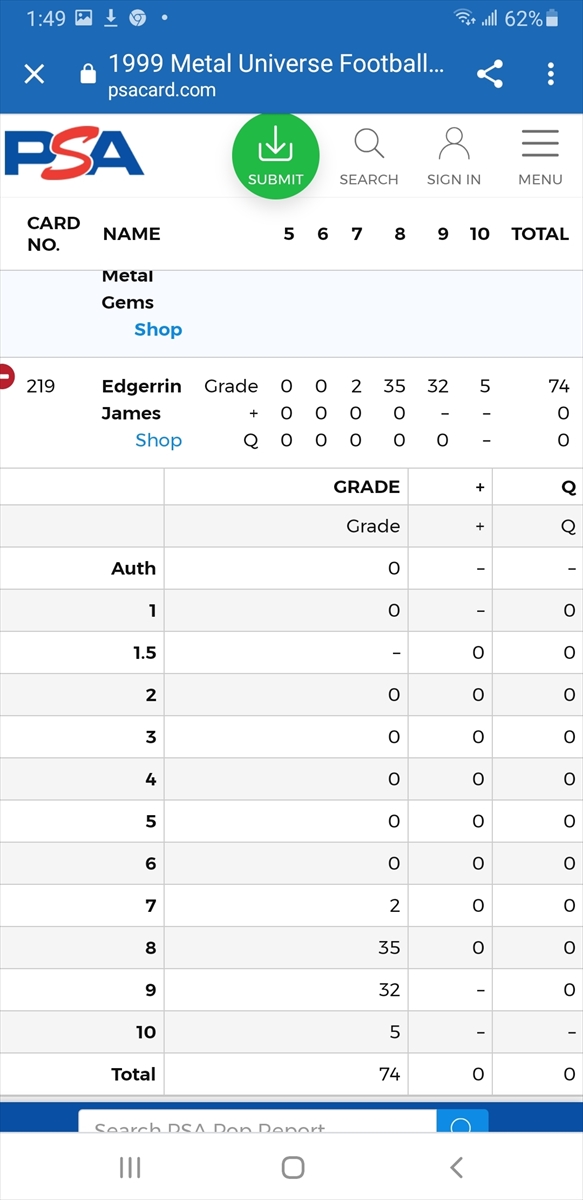583x1200 pixels.
Task: Tap the Android back arrow
Action: point(457,1167)
